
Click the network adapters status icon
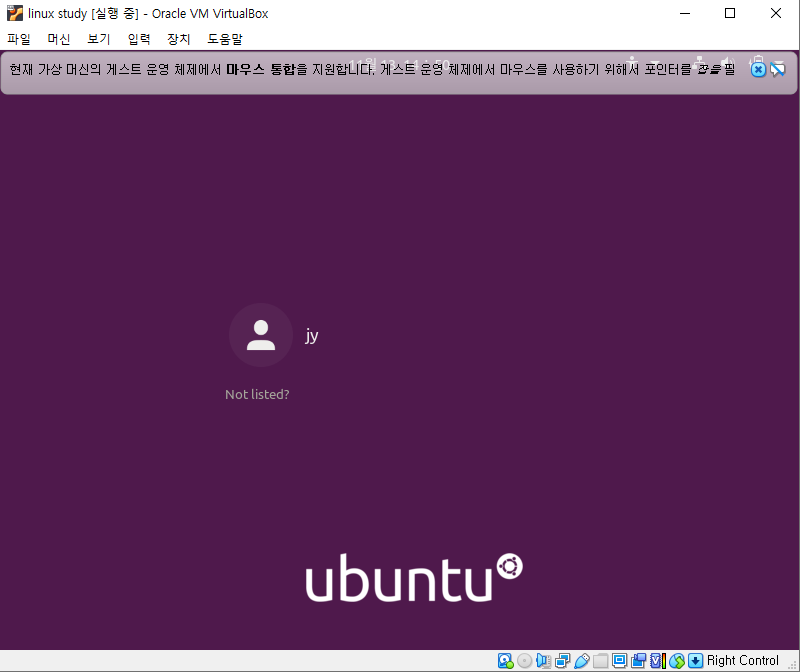(562, 661)
